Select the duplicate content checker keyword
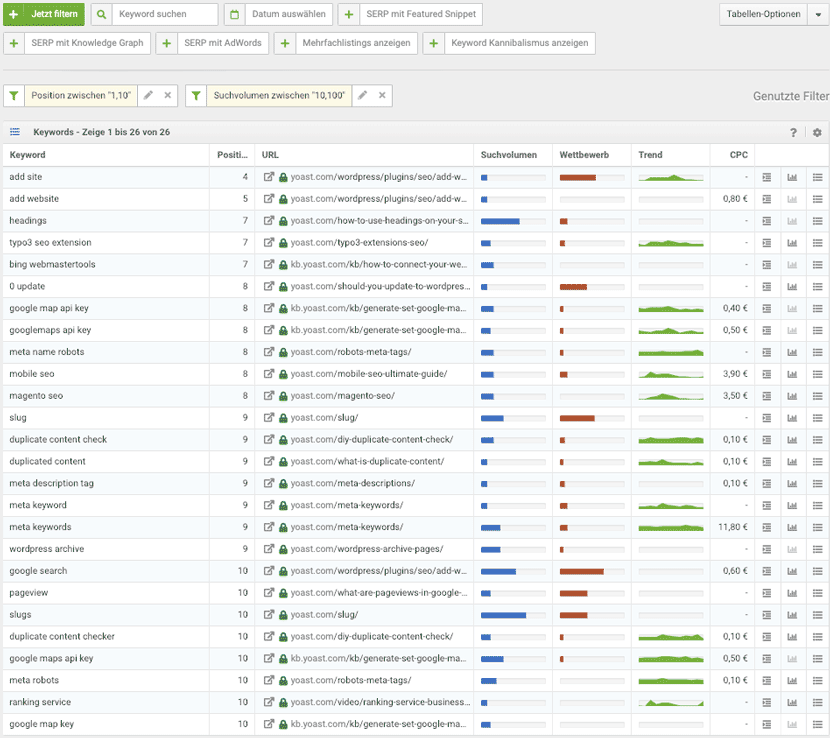Screen dimensions: 830x738 coord(62,637)
